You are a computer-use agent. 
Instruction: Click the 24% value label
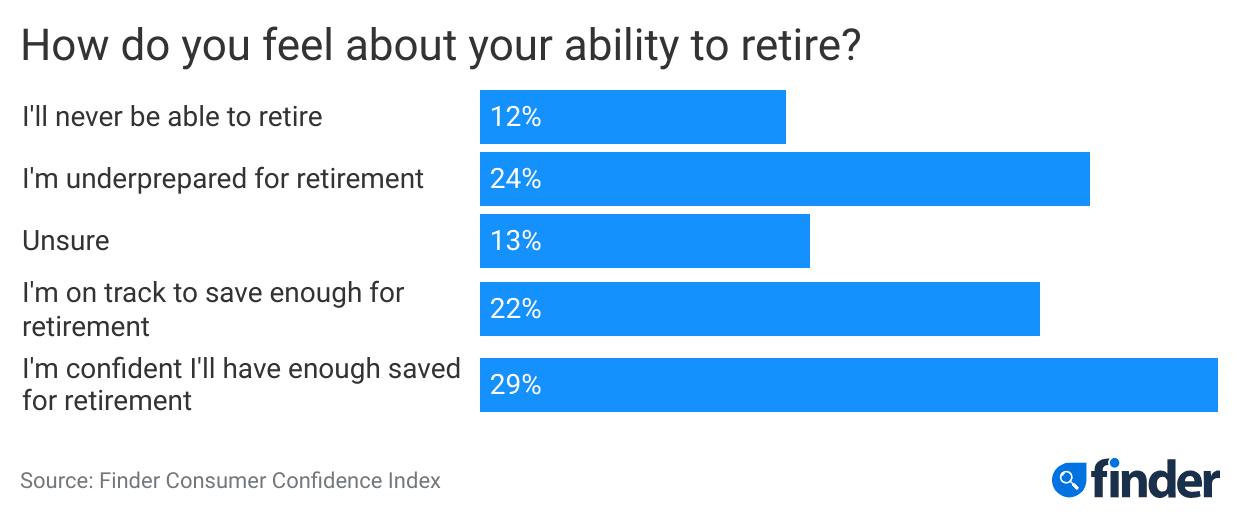coord(515,179)
